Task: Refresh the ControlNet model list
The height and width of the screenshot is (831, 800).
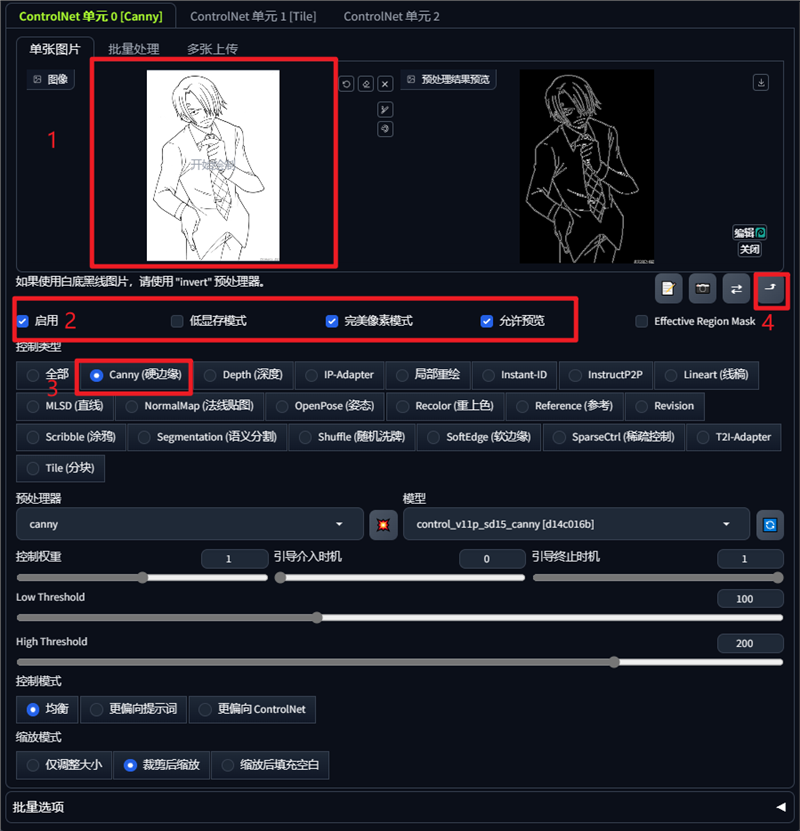Action: click(767, 524)
